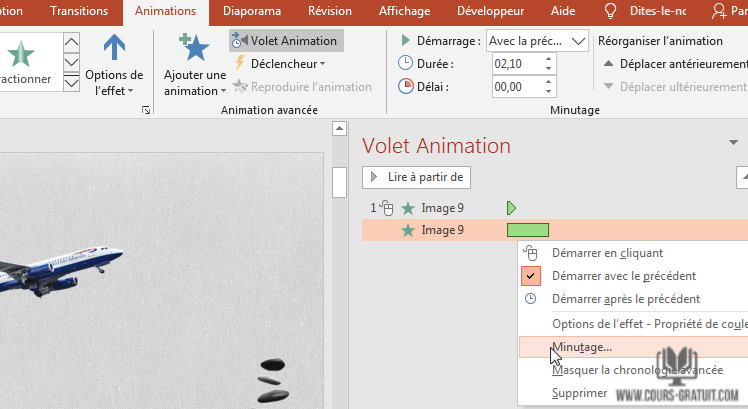Click the Options de l'effet arrow icon
This screenshot has width=748, height=409.
(x=114, y=48)
